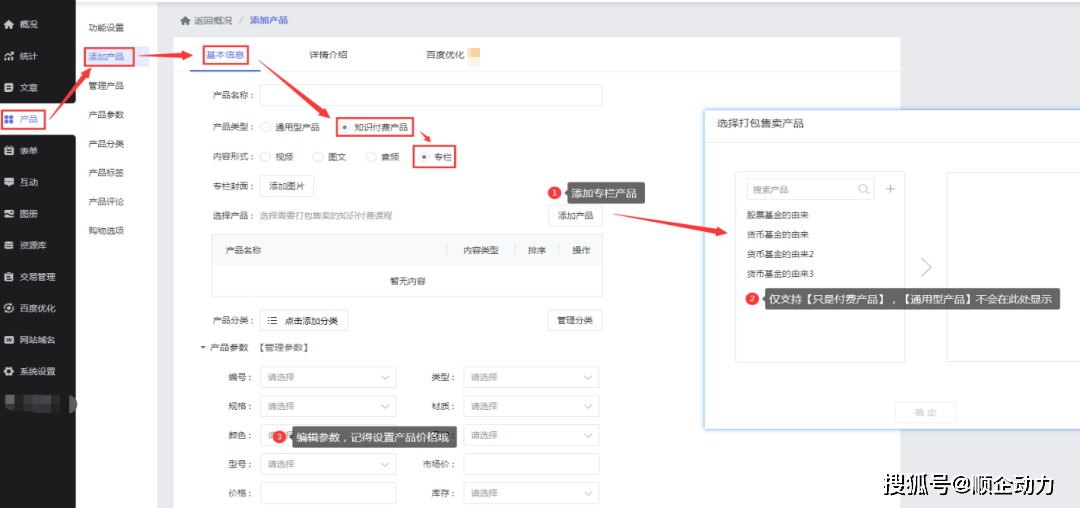Viewport: 1080px width, 508px height.
Task: Click 排序 column header
Action: pos(537,251)
